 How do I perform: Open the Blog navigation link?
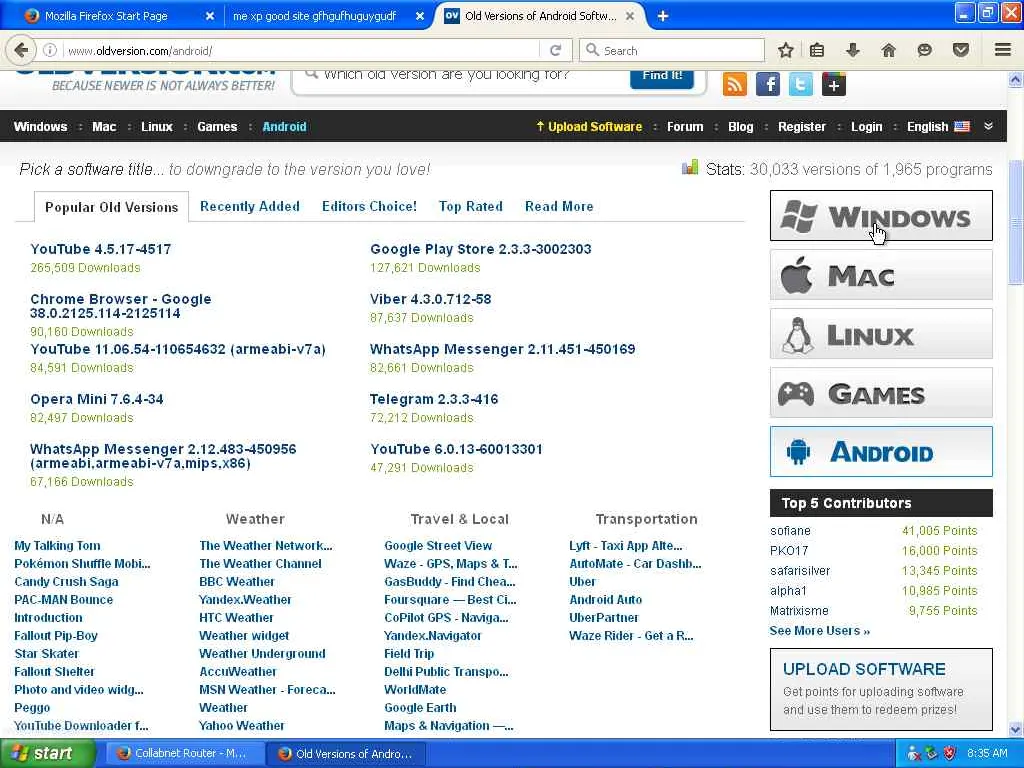[x=741, y=127]
